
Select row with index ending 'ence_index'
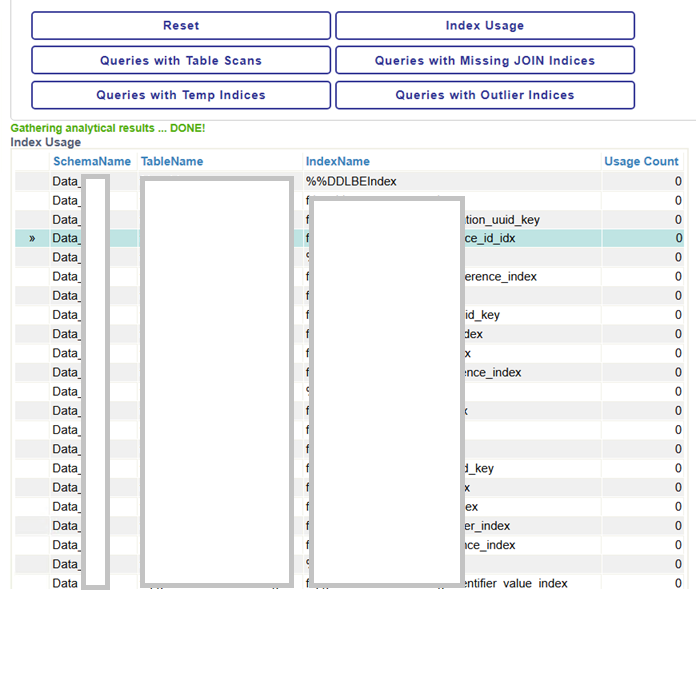[x=492, y=373]
